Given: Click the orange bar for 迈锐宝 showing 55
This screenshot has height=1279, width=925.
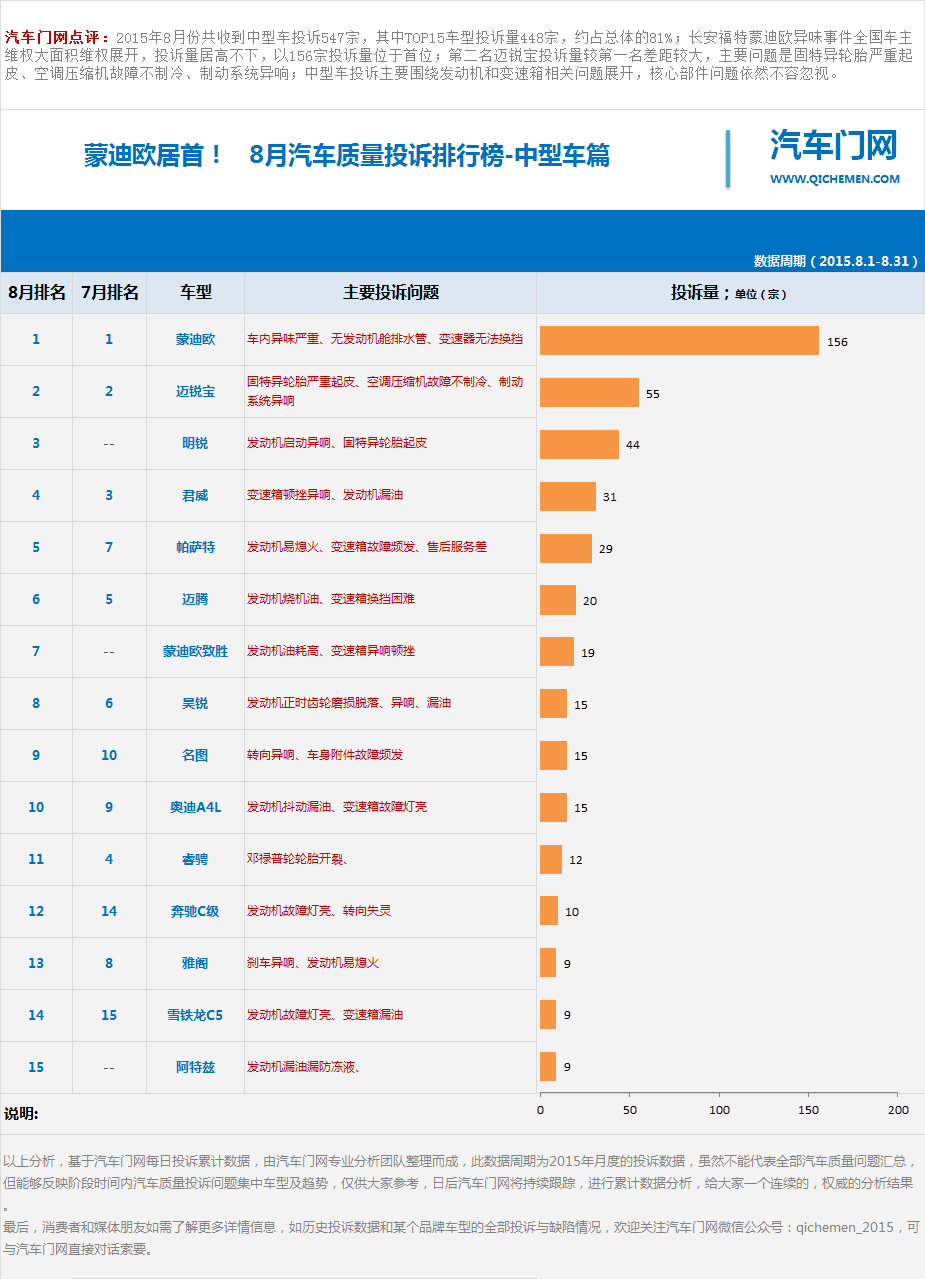Looking at the screenshot, I should [589, 393].
